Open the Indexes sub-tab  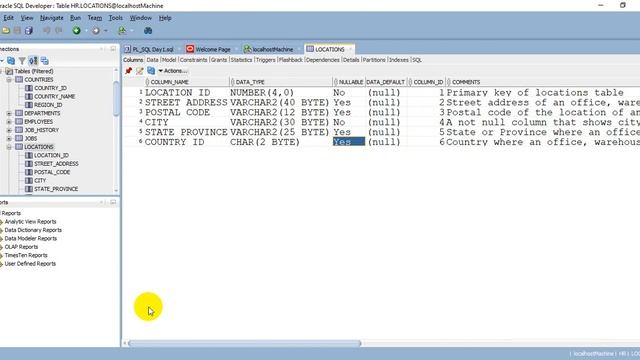click(399, 60)
